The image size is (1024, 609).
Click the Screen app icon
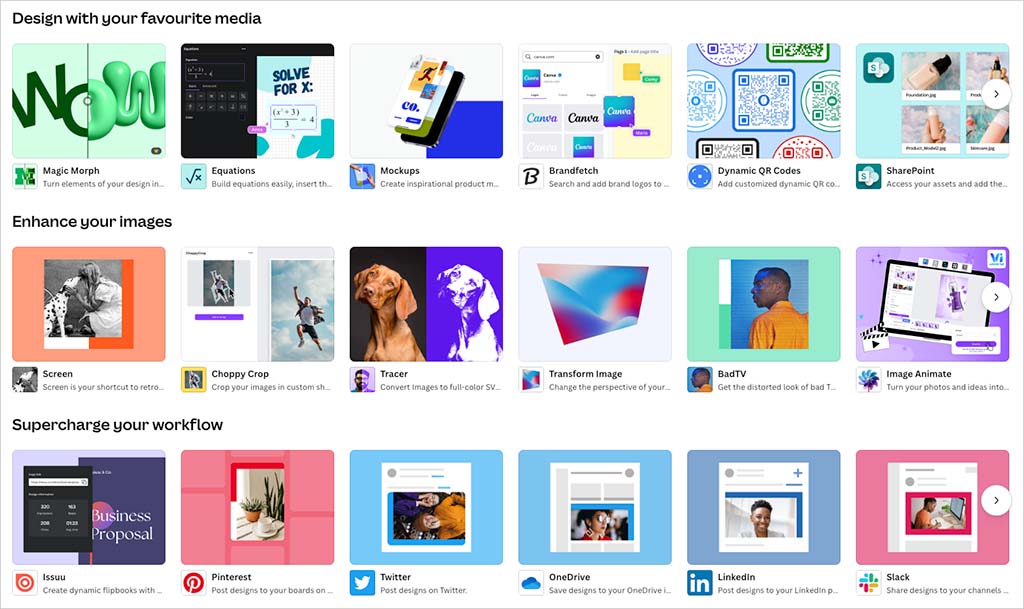(23, 378)
